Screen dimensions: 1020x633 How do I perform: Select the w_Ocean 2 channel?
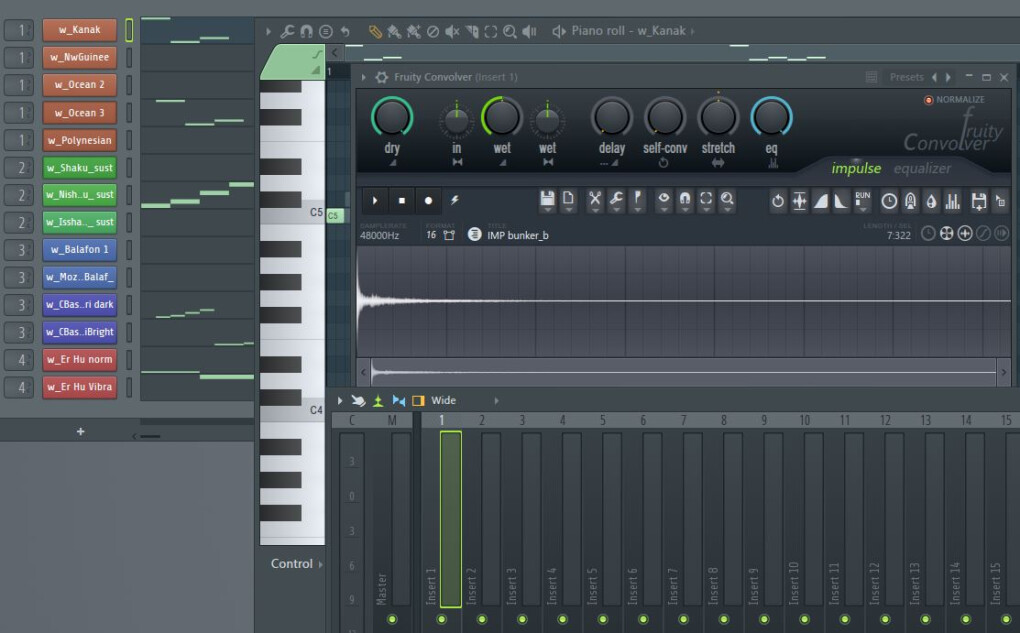click(x=79, y=85)
